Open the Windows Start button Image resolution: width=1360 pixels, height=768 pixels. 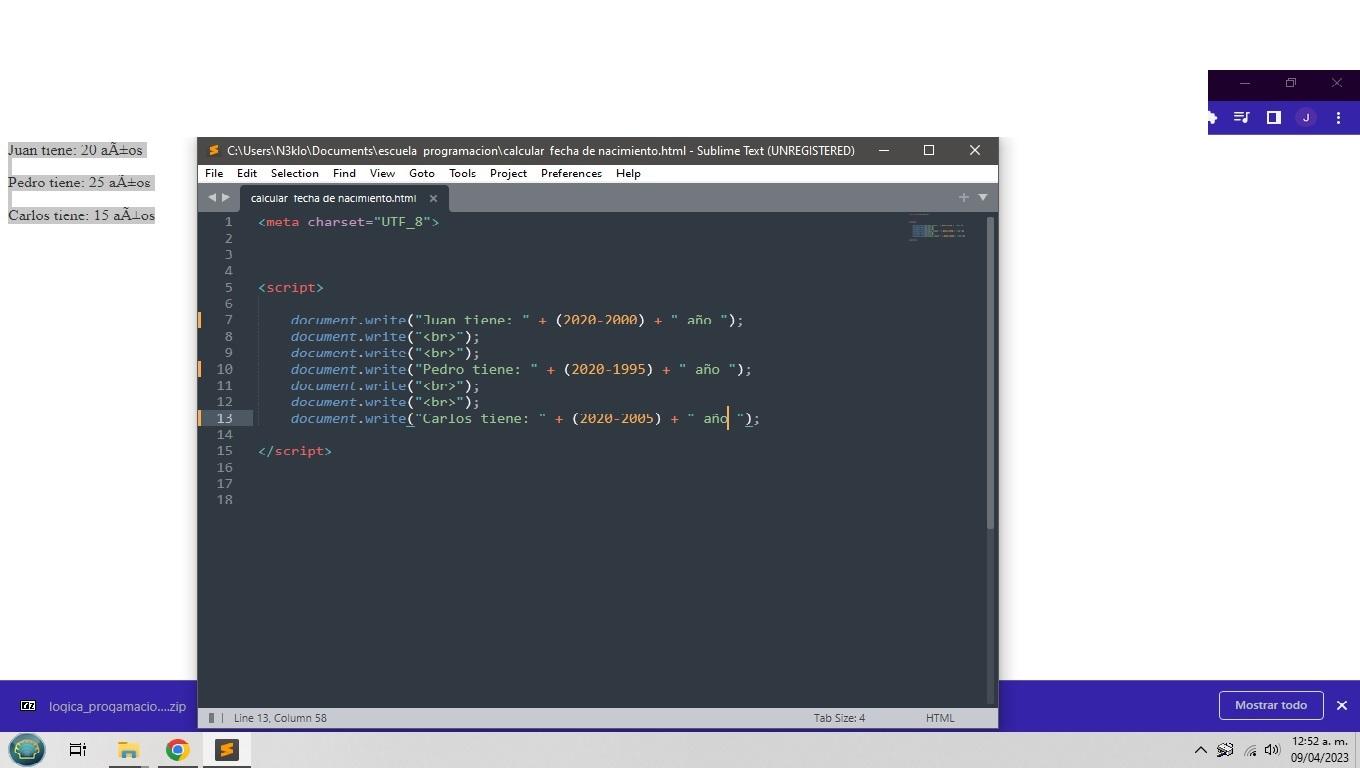27,749
